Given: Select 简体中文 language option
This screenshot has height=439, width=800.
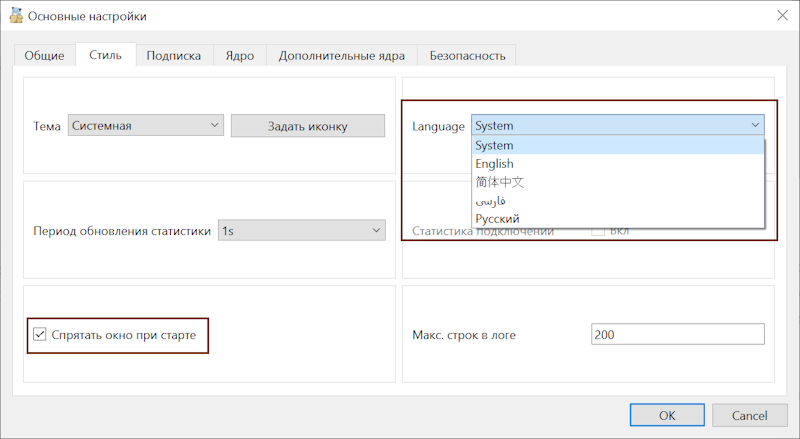Looking at the screenshot, I should tap(500, 182).
